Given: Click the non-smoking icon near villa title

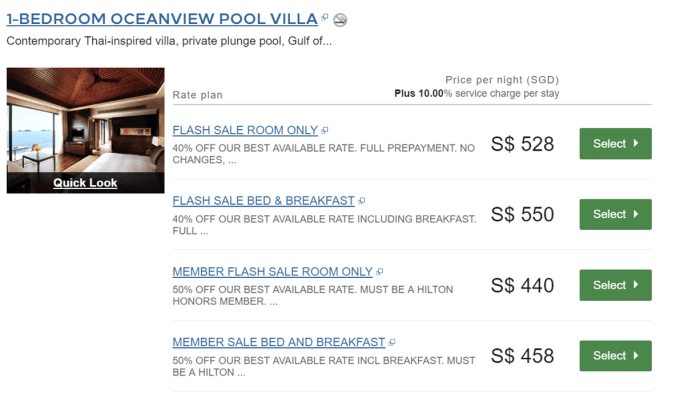Looking at the screenshot, I should tap(340, 20).
